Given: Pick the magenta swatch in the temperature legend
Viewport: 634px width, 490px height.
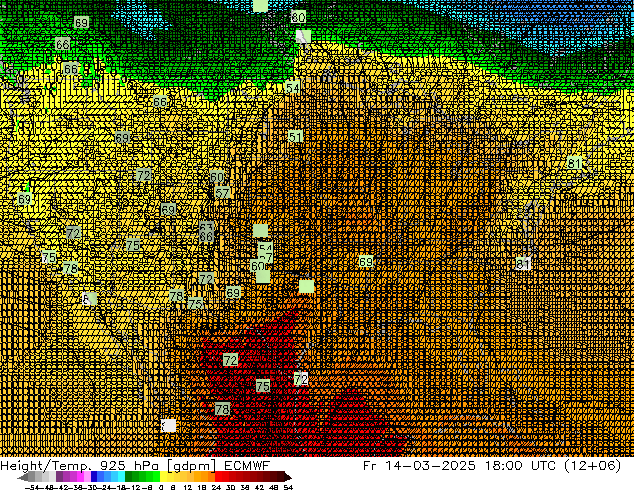Looking at the screenshot, I should click(80, 476).
